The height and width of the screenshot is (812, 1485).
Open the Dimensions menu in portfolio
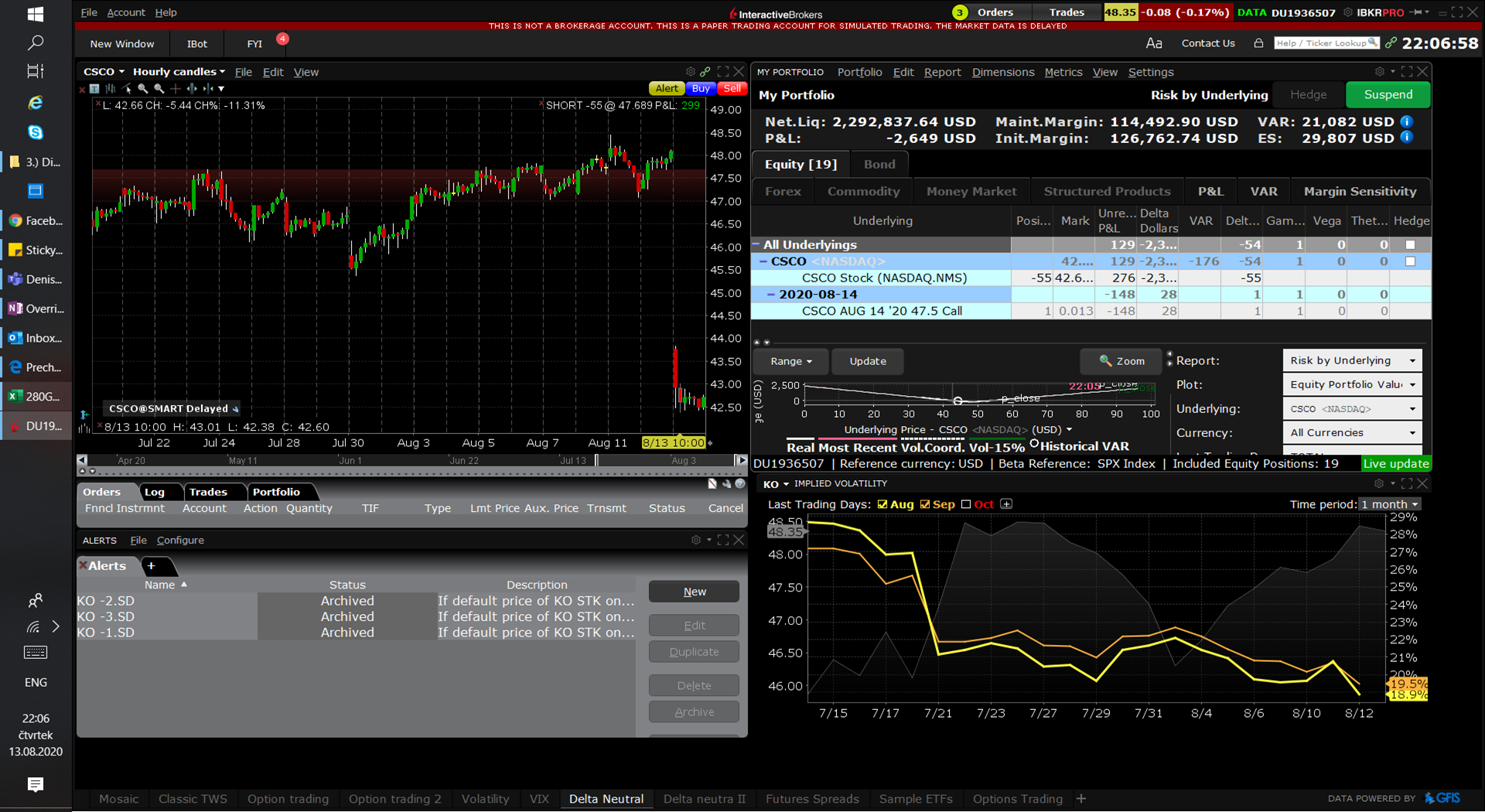[x=1003, y=72]
